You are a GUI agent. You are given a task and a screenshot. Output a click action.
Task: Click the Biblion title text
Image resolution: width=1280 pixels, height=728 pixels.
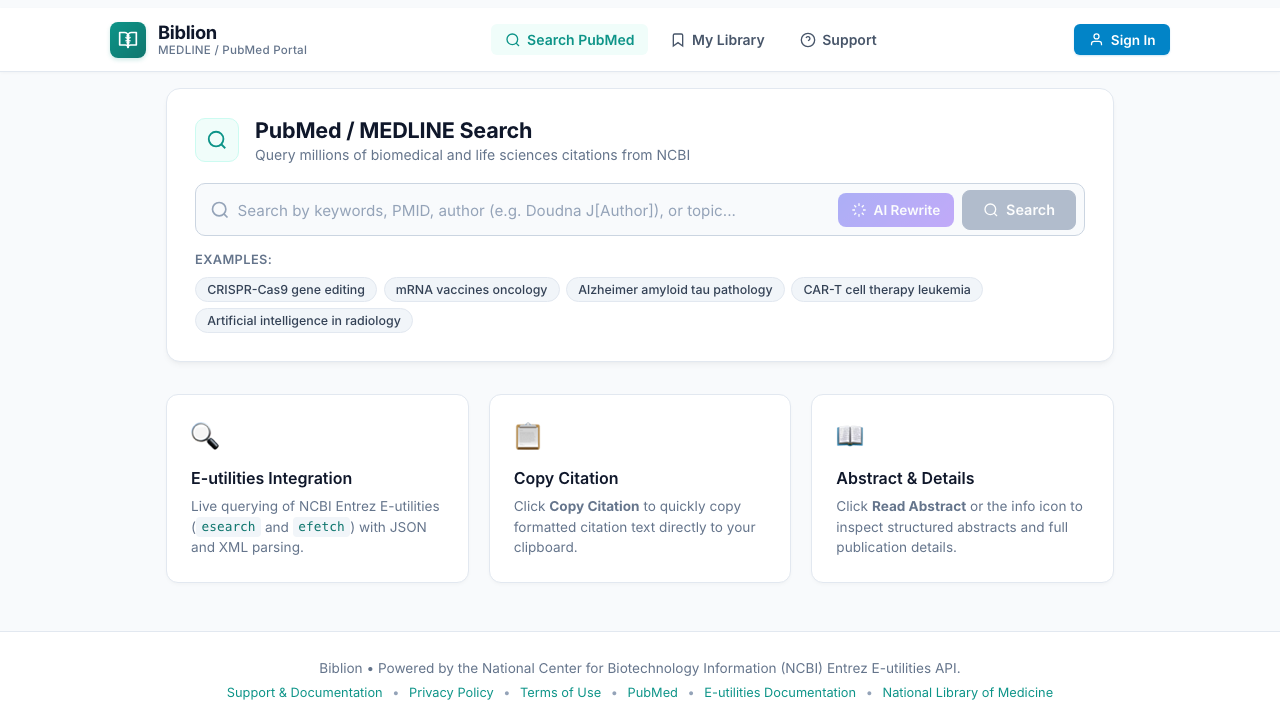(187, 32)
